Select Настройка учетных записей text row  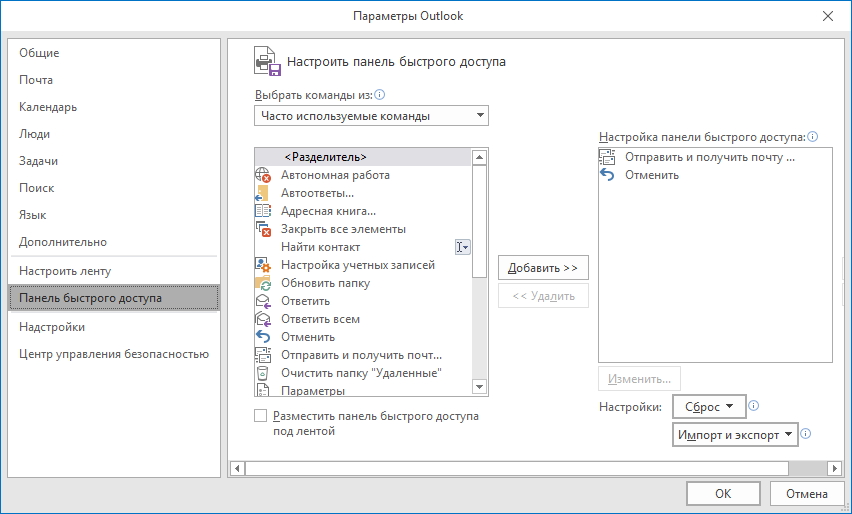358,265
